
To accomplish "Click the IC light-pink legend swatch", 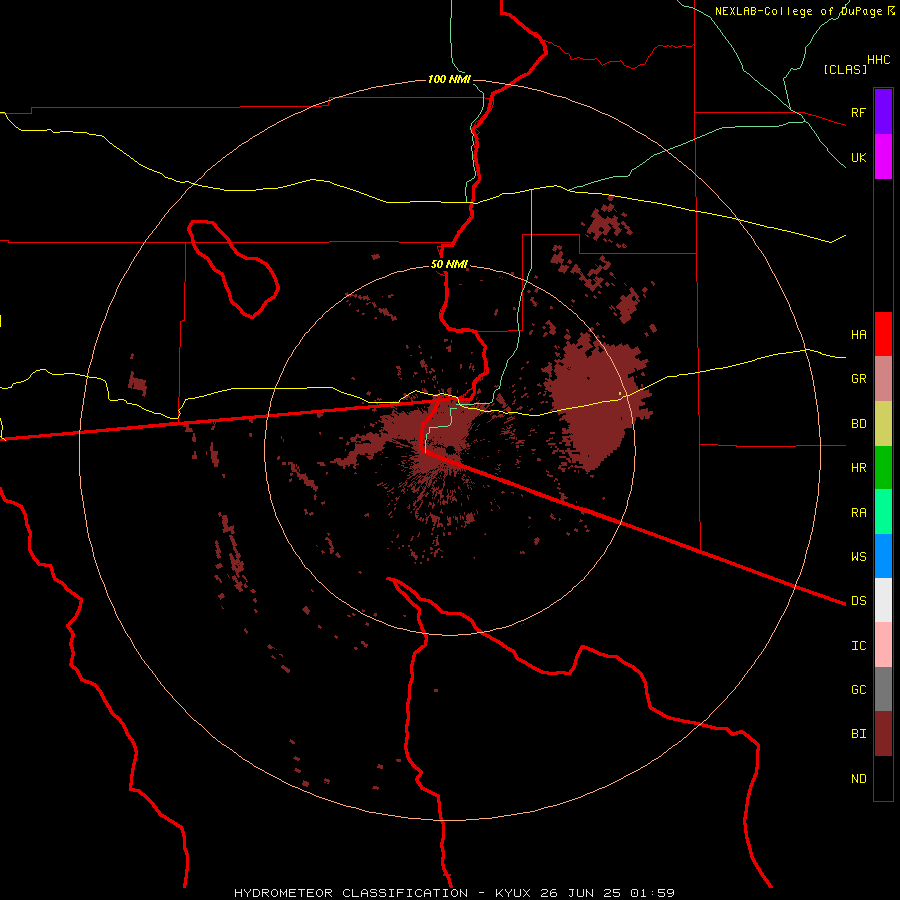I will click(883, 645).
